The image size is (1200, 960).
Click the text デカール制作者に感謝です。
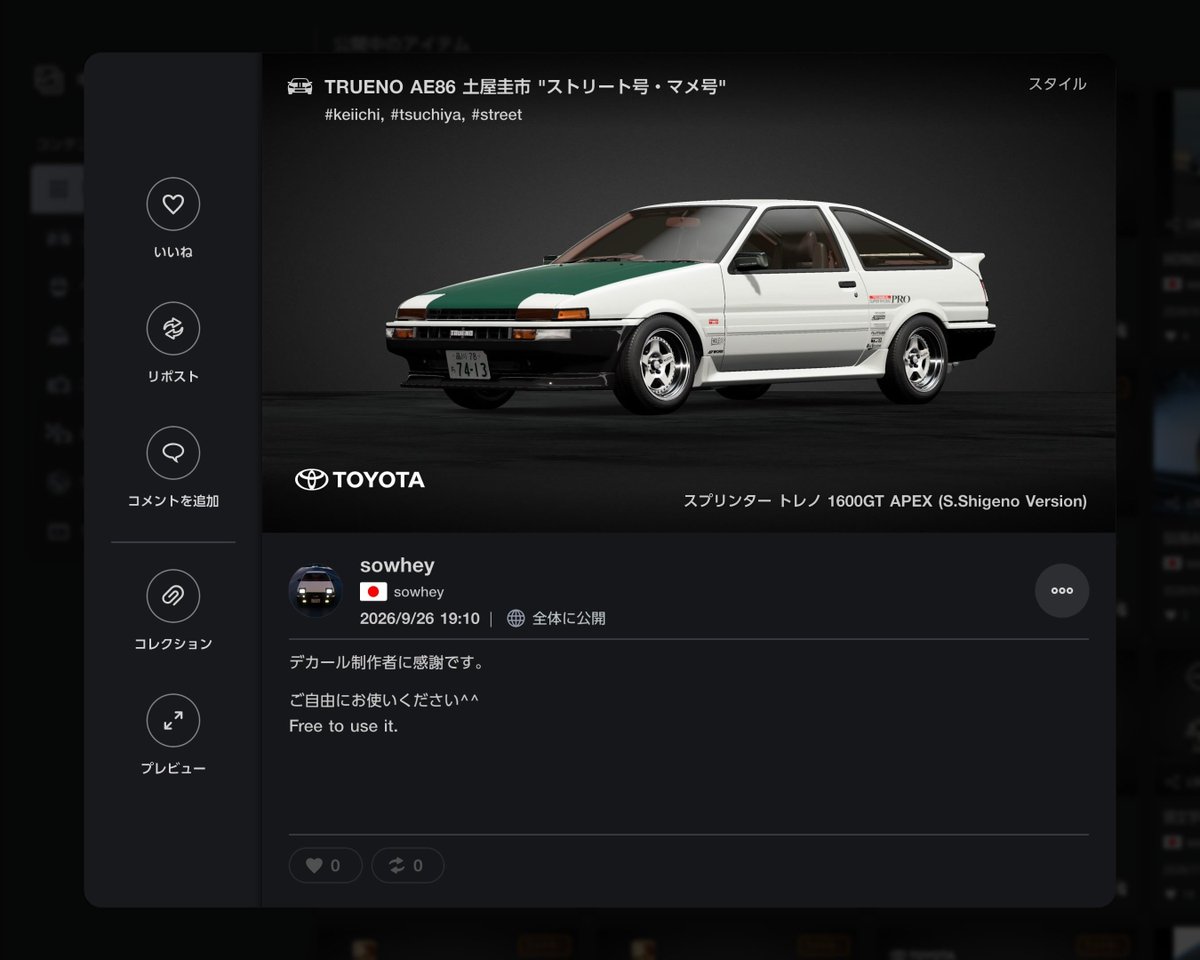click(386, 662)
